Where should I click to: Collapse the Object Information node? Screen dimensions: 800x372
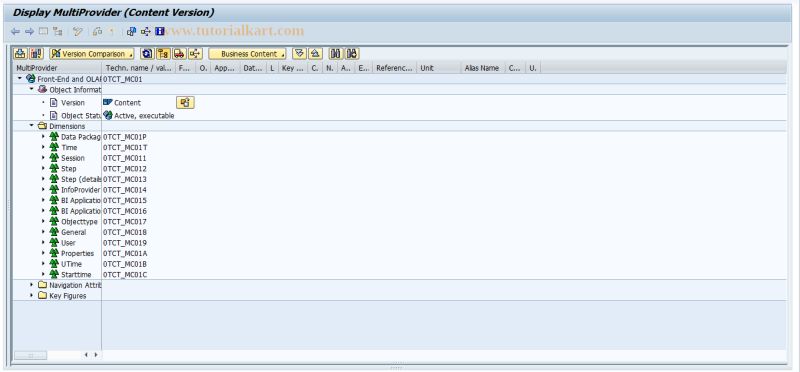pos(32,89)
